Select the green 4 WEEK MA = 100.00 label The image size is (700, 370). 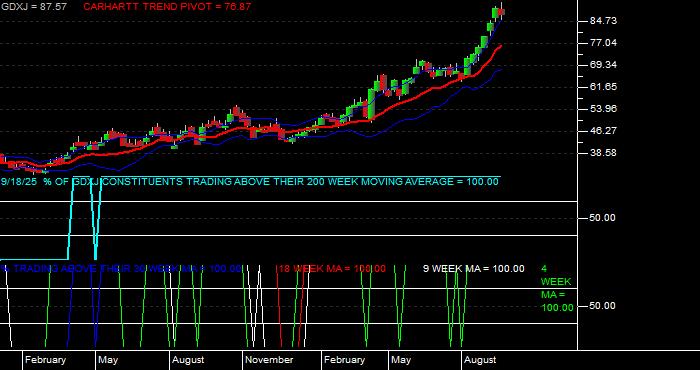tap(557, 288)
